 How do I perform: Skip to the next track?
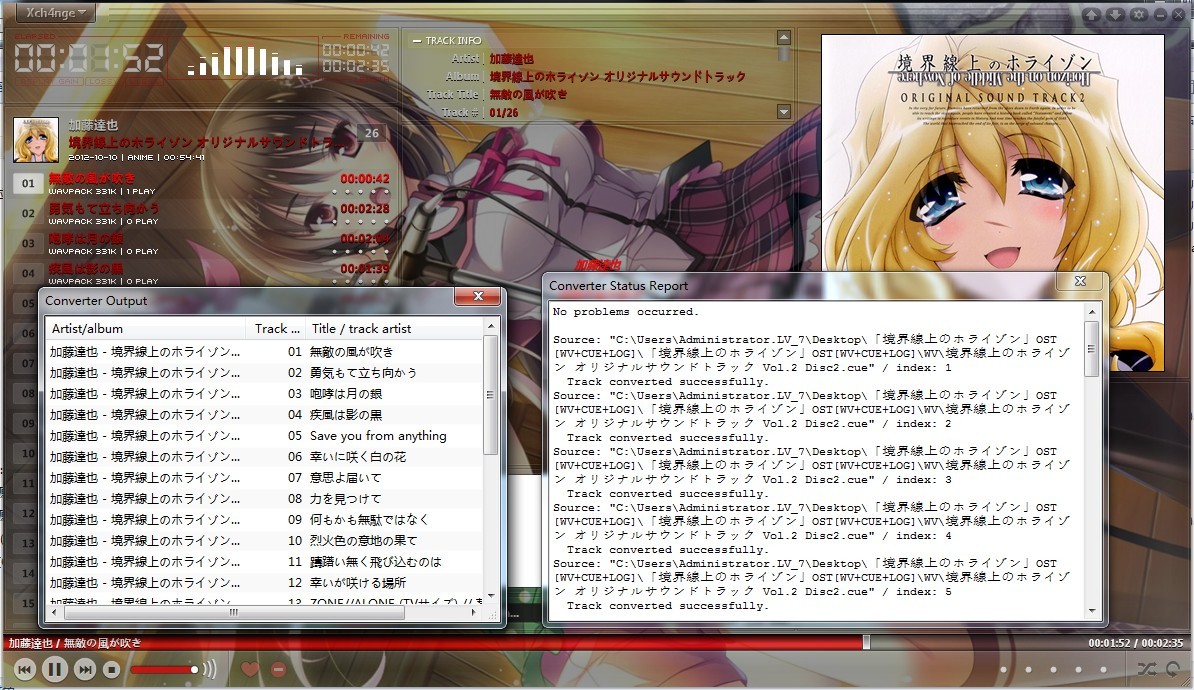coord(85,669)
